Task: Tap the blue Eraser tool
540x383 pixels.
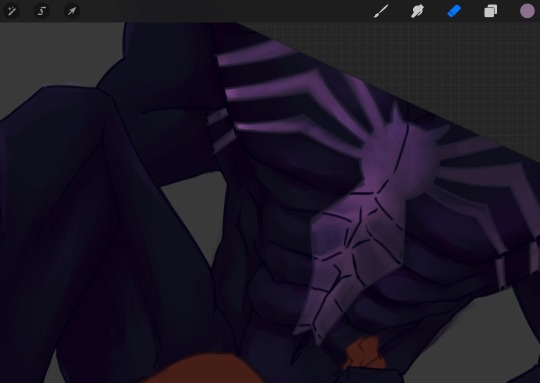Action: click(454, 11)
